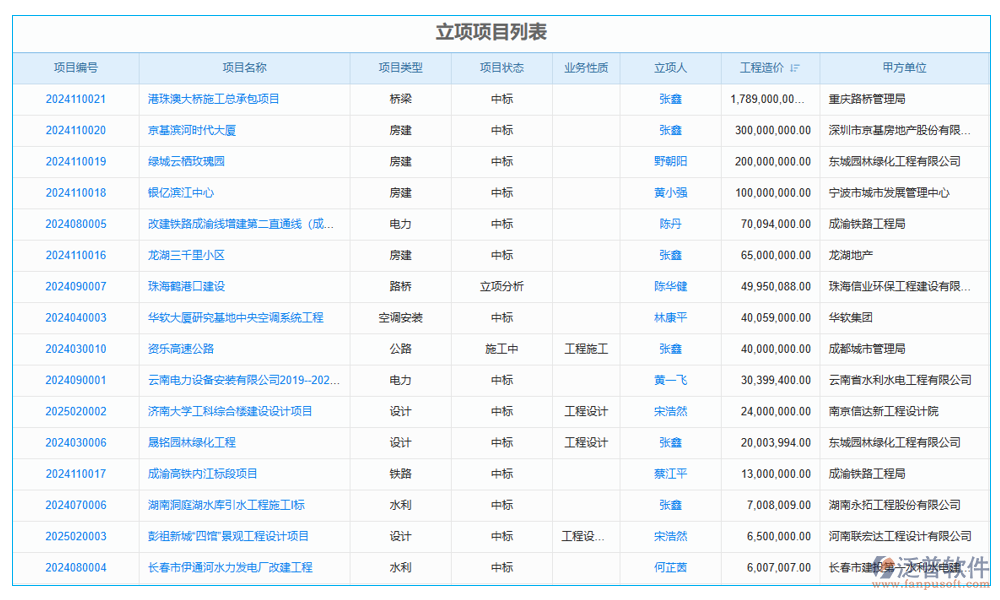1000x600 pixels.
Task: Sort by the 项目编号 column header
Action: tap(75, 68)
